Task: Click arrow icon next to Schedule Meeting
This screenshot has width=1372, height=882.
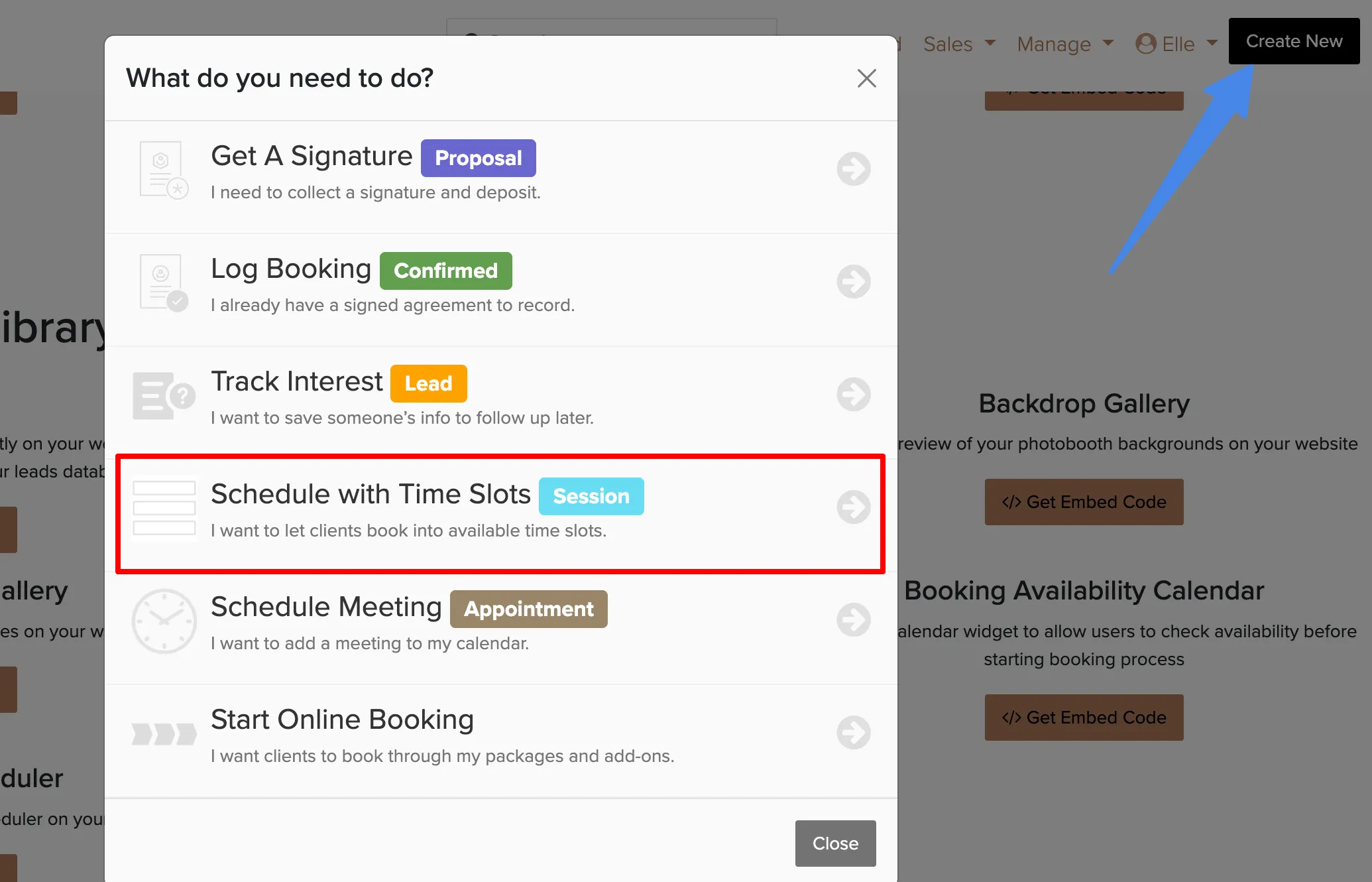Action: 854,620
